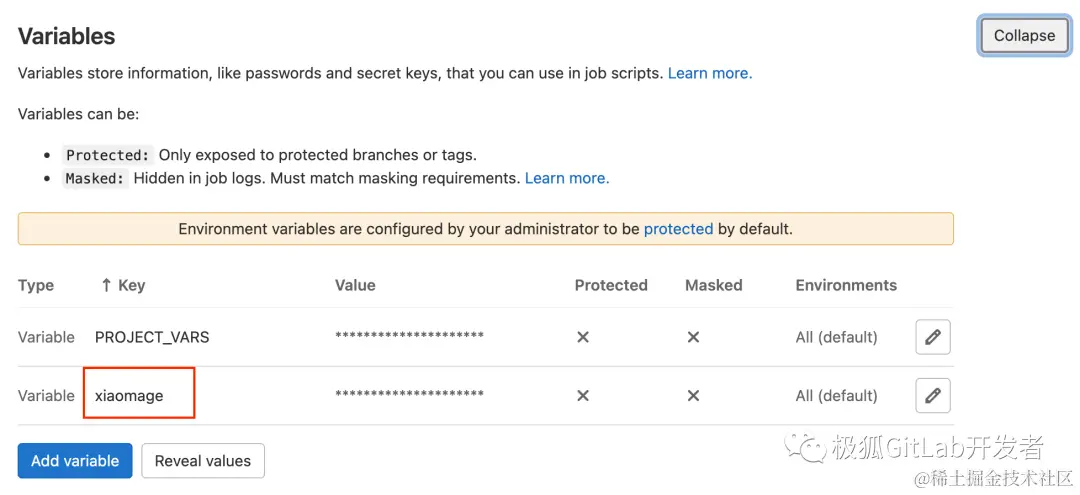
Task: Click the Protected column header
Action: click(611, 285)
